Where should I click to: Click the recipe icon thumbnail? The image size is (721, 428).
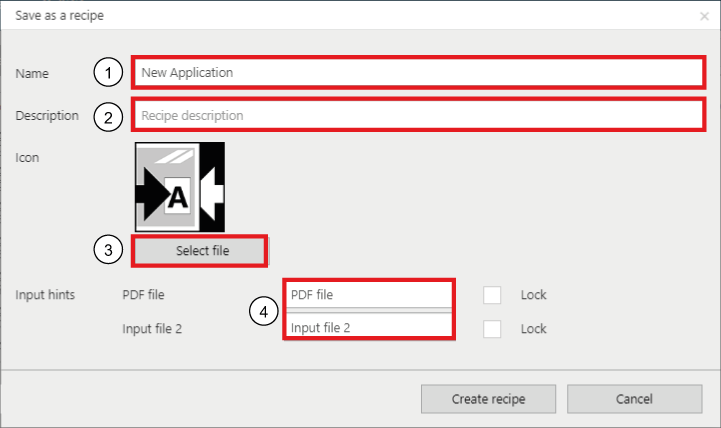coord(180,187)
